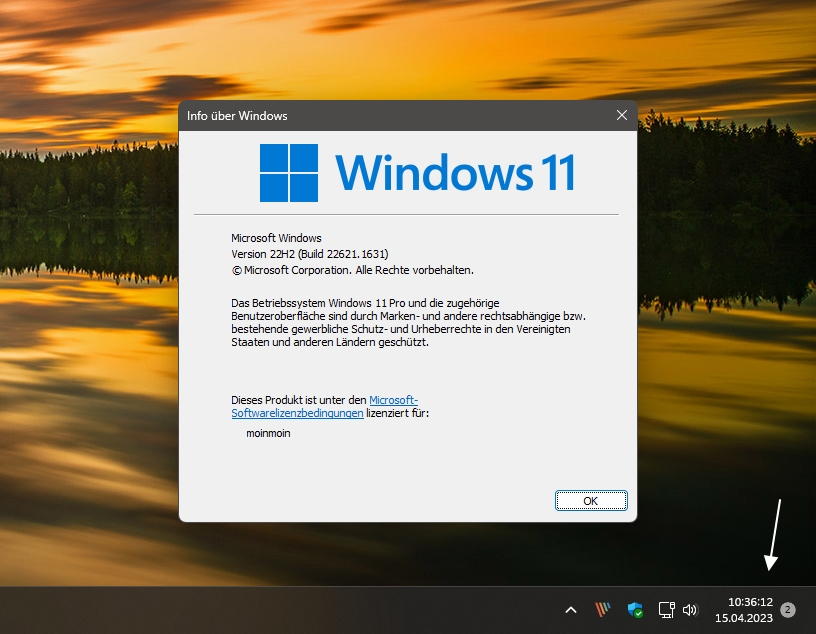Open Windows Security shield tray icon
The width and height of the screenshot is (816, 634).
pyautogui.click(x=635, y=610)
